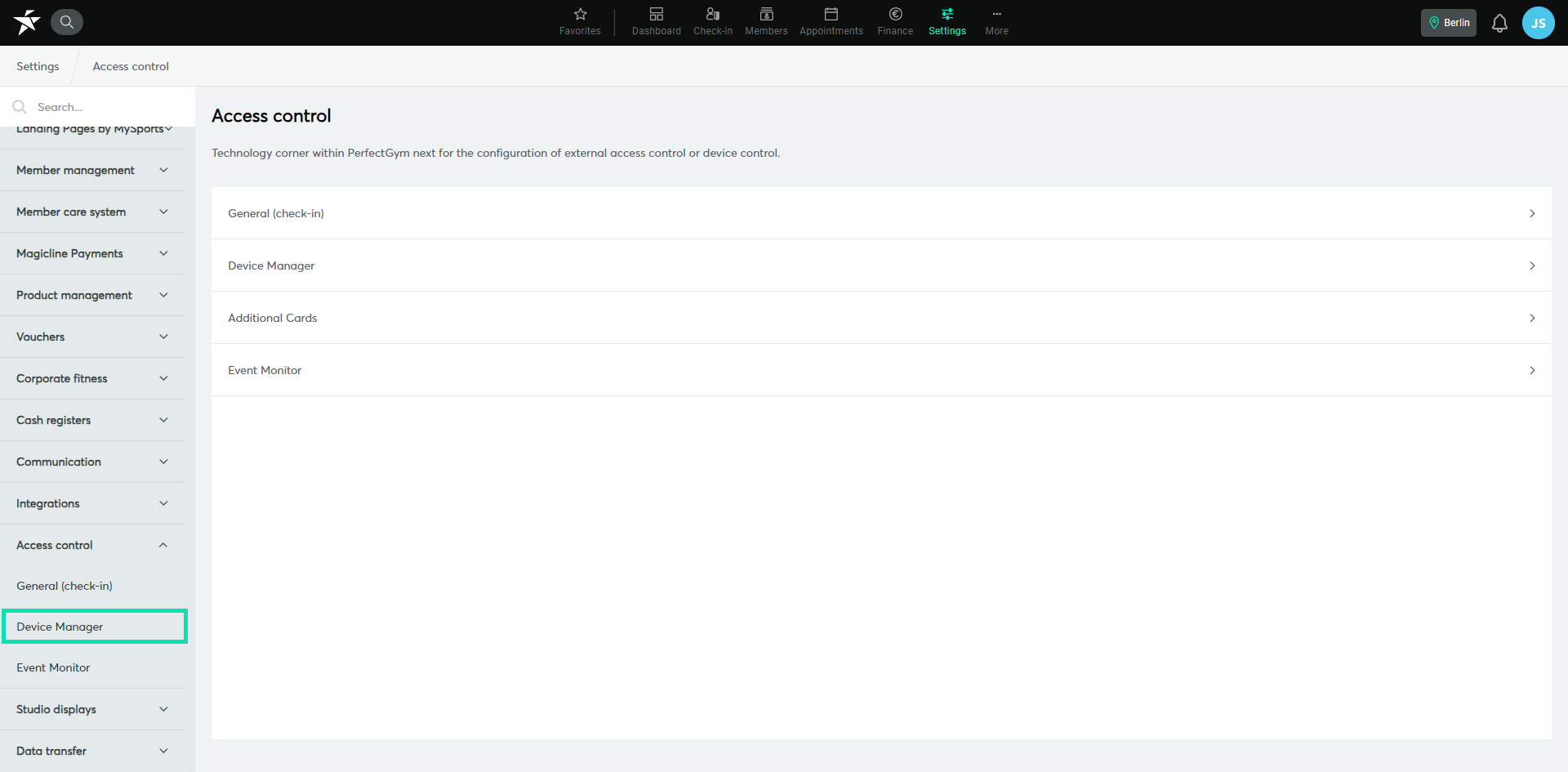Open the General (check-in) row in main list
1568x772 pixels.
[x=881, y=213]
